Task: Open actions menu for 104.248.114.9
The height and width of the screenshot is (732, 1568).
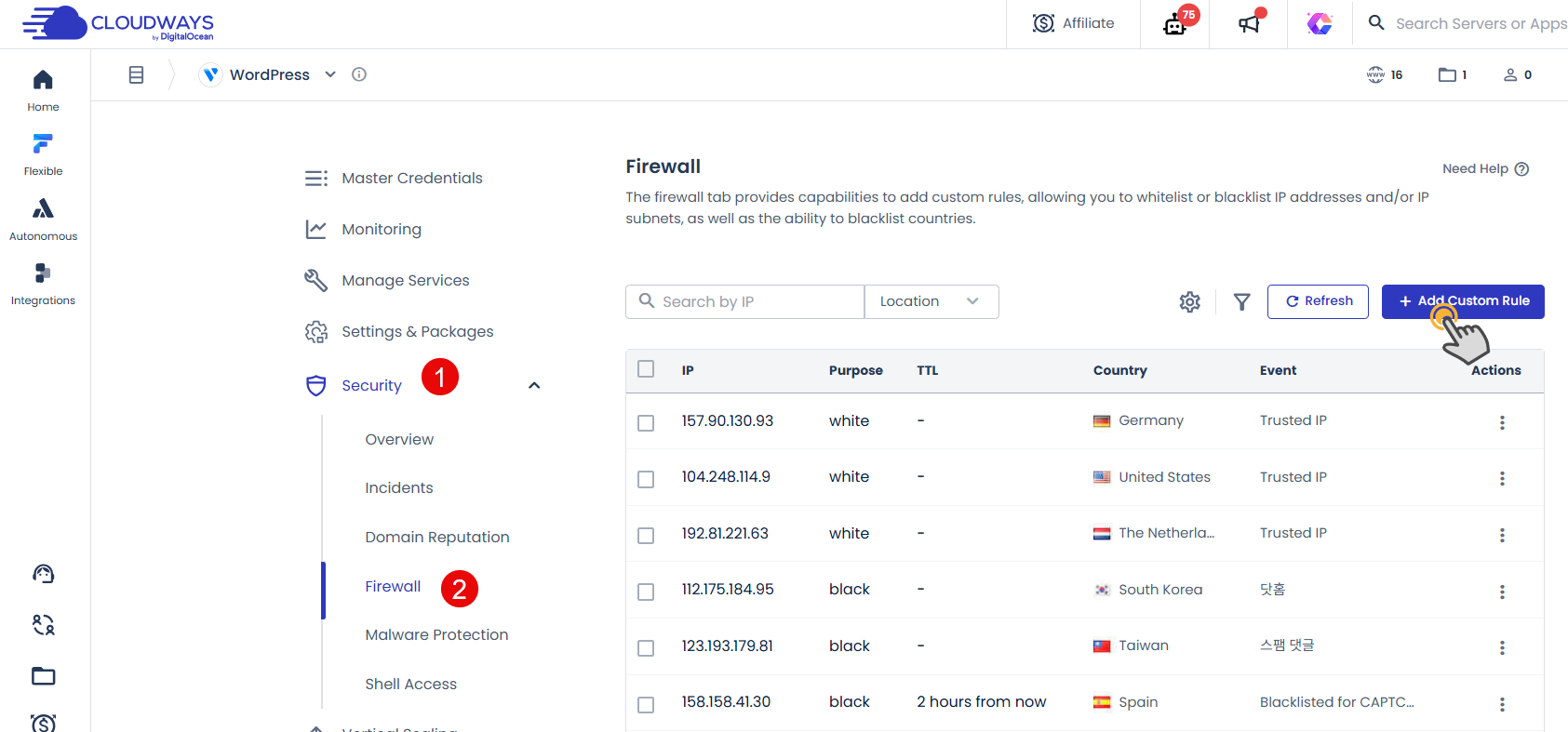Action: pos(1502,478)
